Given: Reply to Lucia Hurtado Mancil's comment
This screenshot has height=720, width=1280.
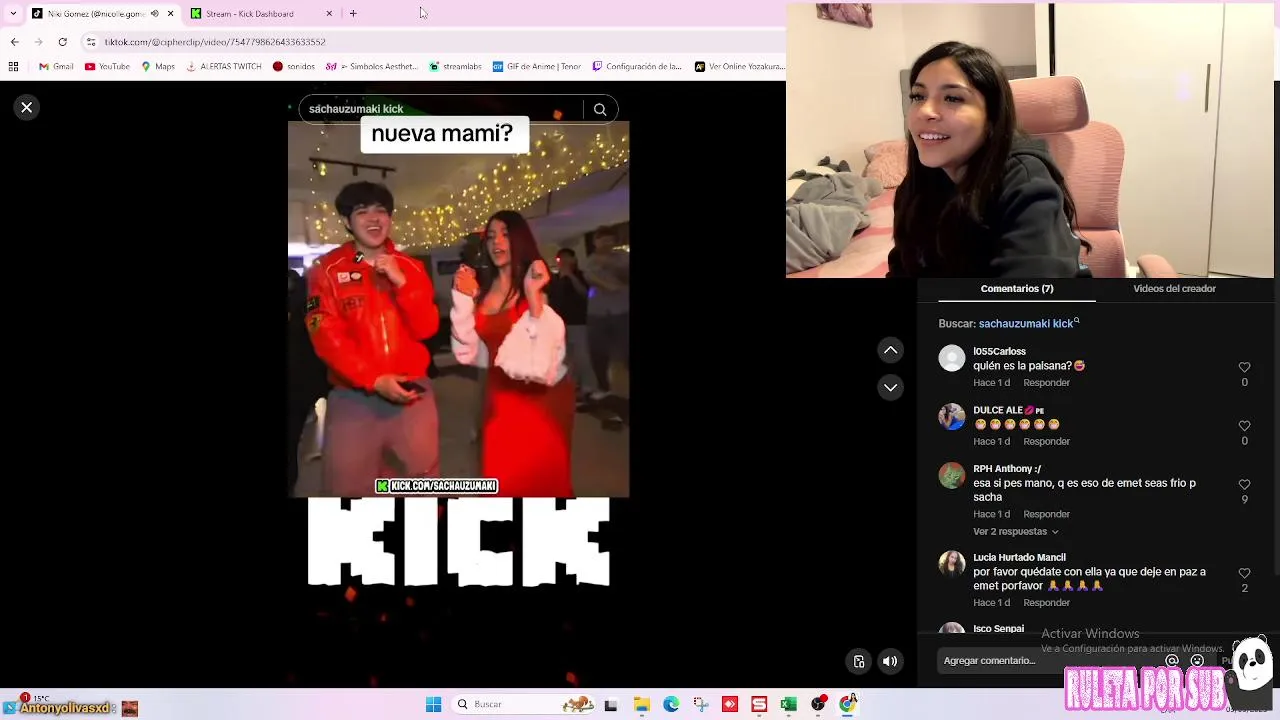Looking at the screenshot, I should click(1046, 603).
